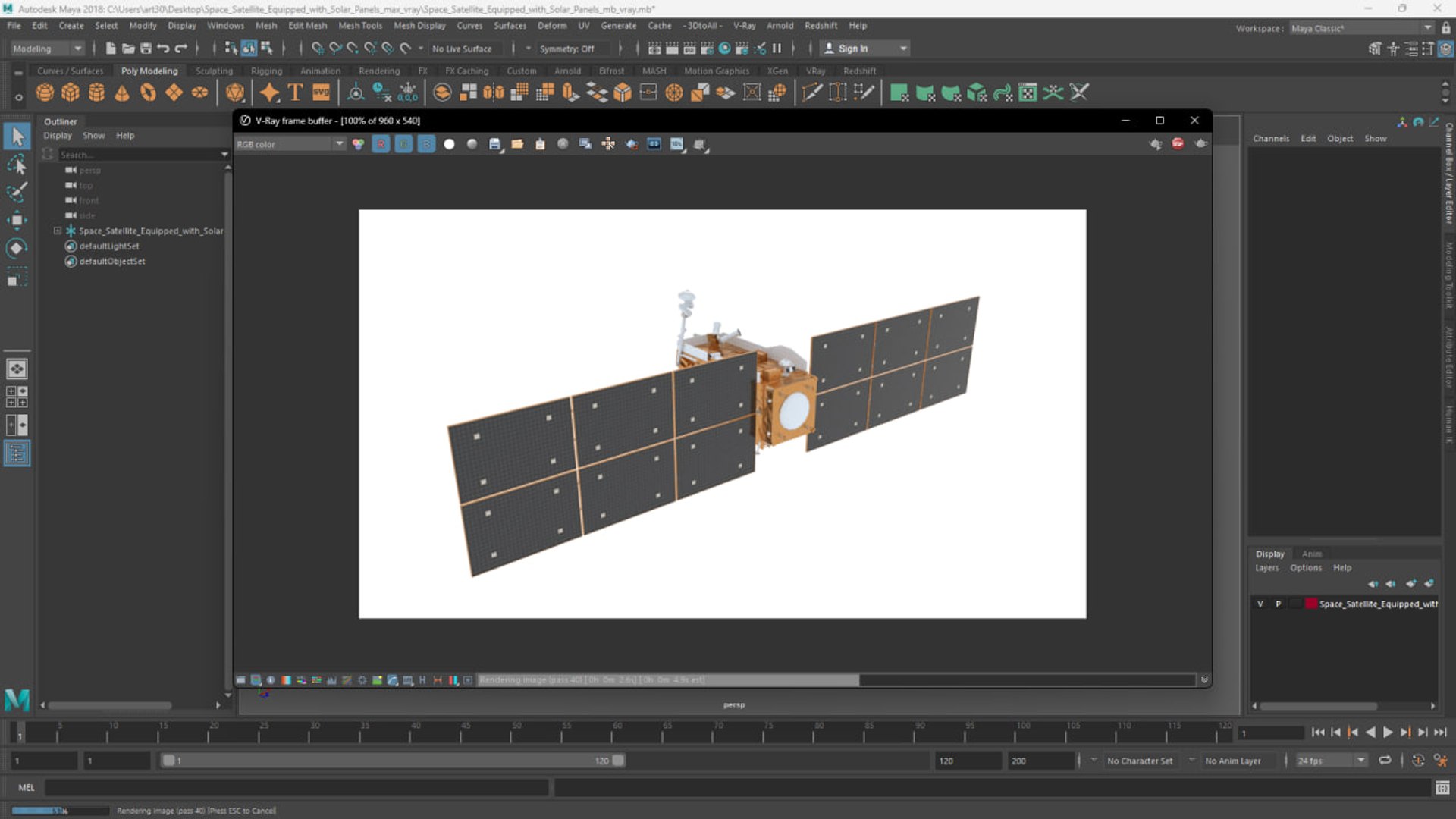Viewport: 1456px width, 819px height.
Task: Load image in V-Ray frame buffer
Action: (517, 144)
